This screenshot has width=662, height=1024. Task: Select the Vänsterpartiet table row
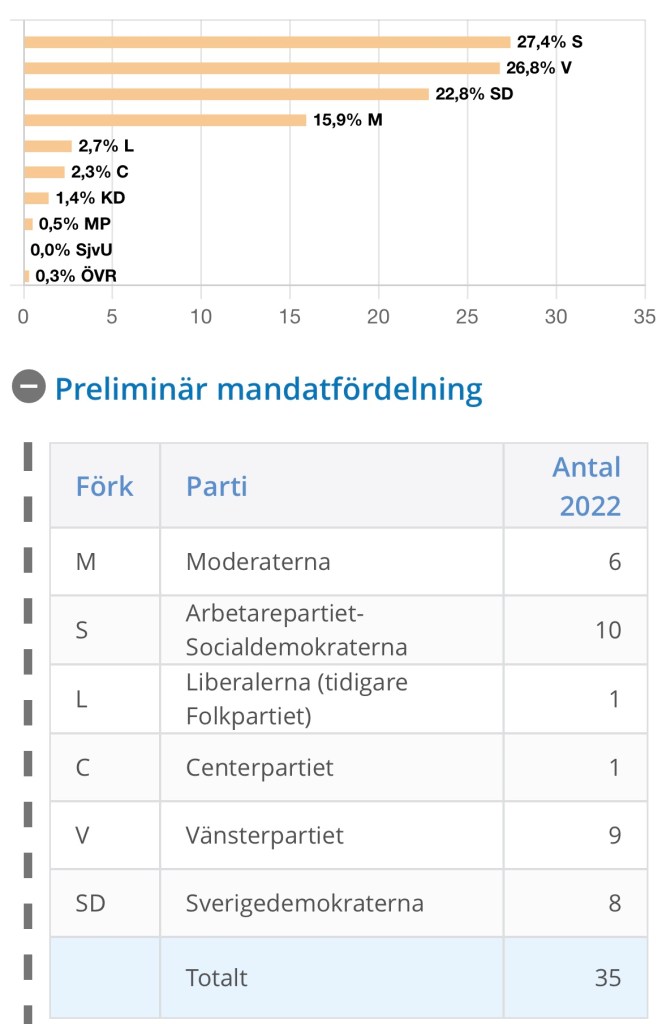point(349,835)
